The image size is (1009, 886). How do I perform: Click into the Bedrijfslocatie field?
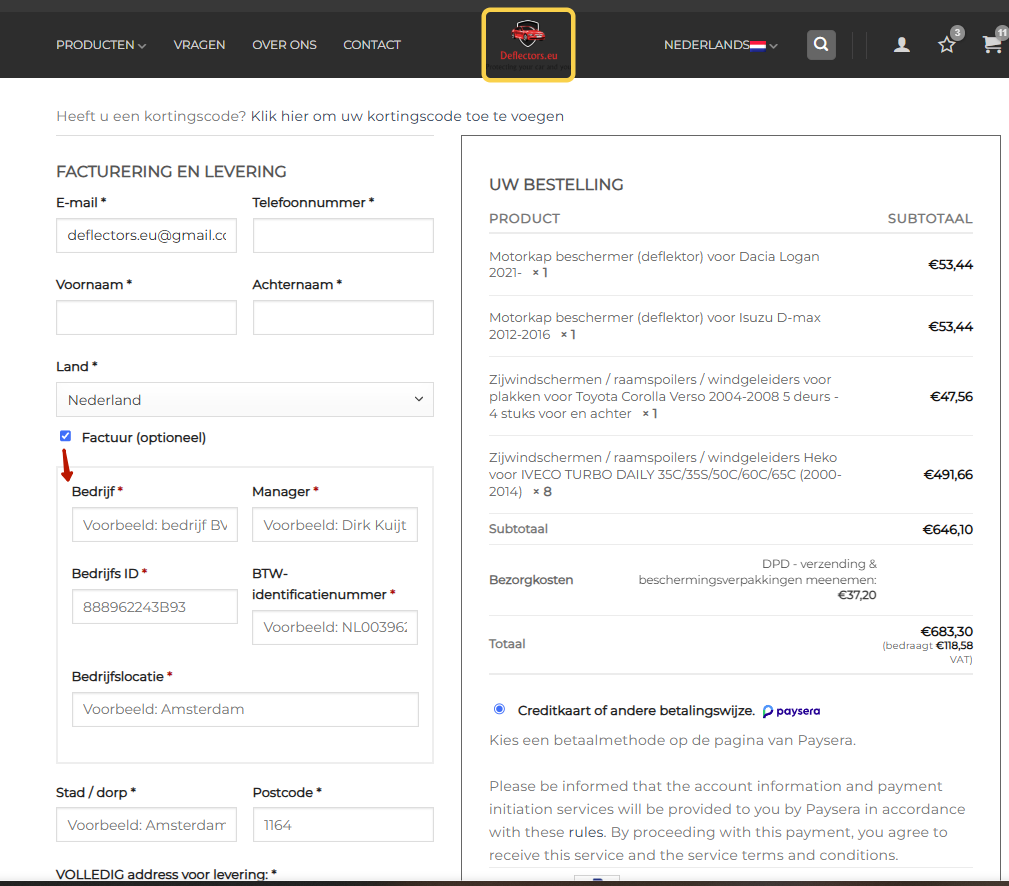(245, 710)
